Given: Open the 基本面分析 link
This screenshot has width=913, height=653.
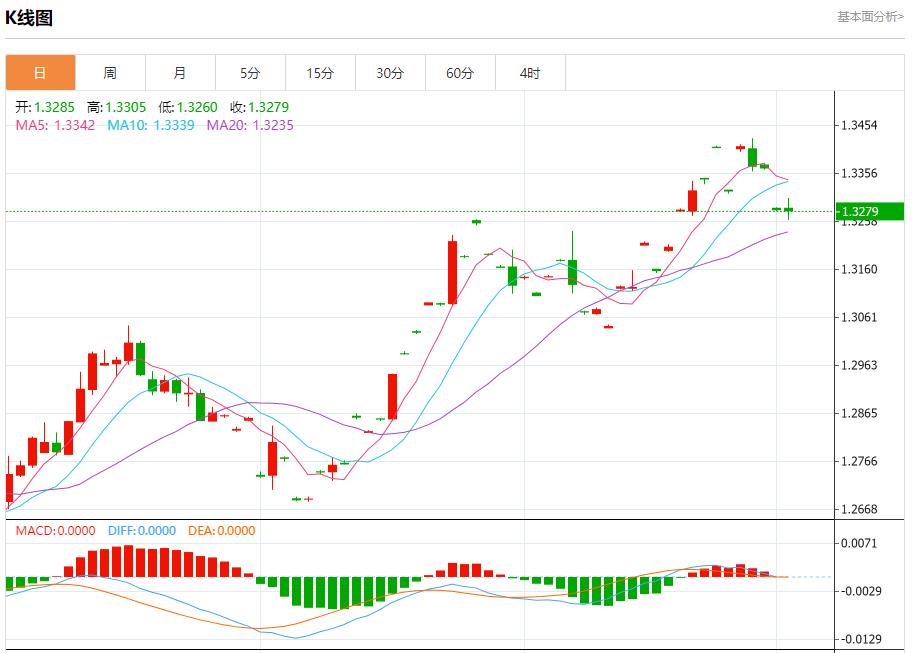Looking at the screenshot, I should click(869, 17).
